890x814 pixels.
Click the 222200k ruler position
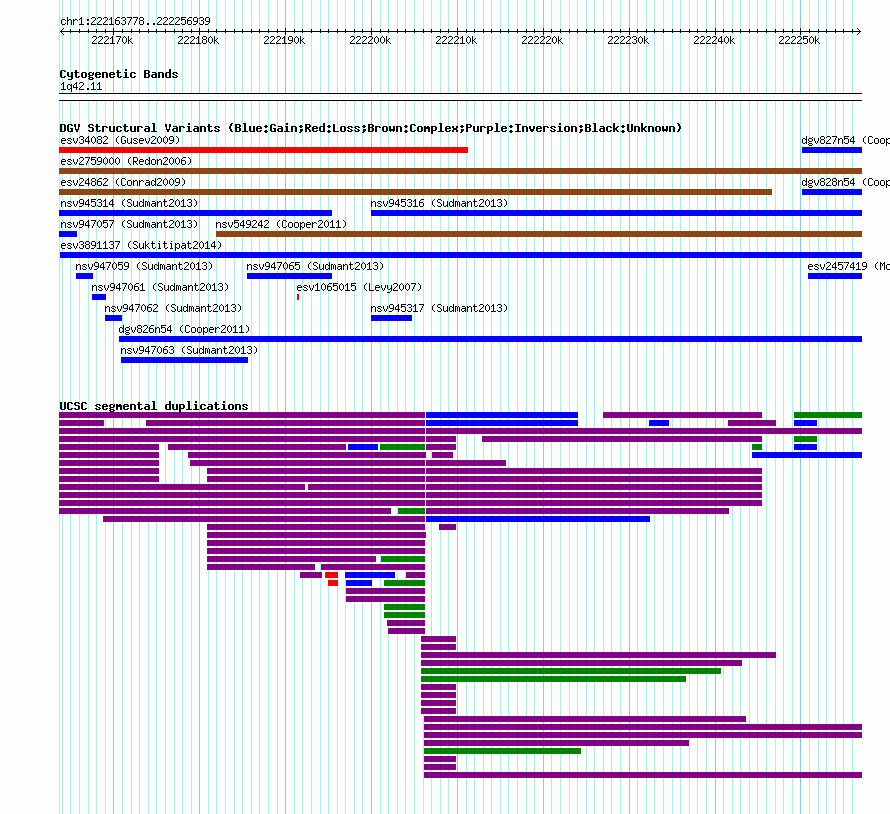[370, 40]
